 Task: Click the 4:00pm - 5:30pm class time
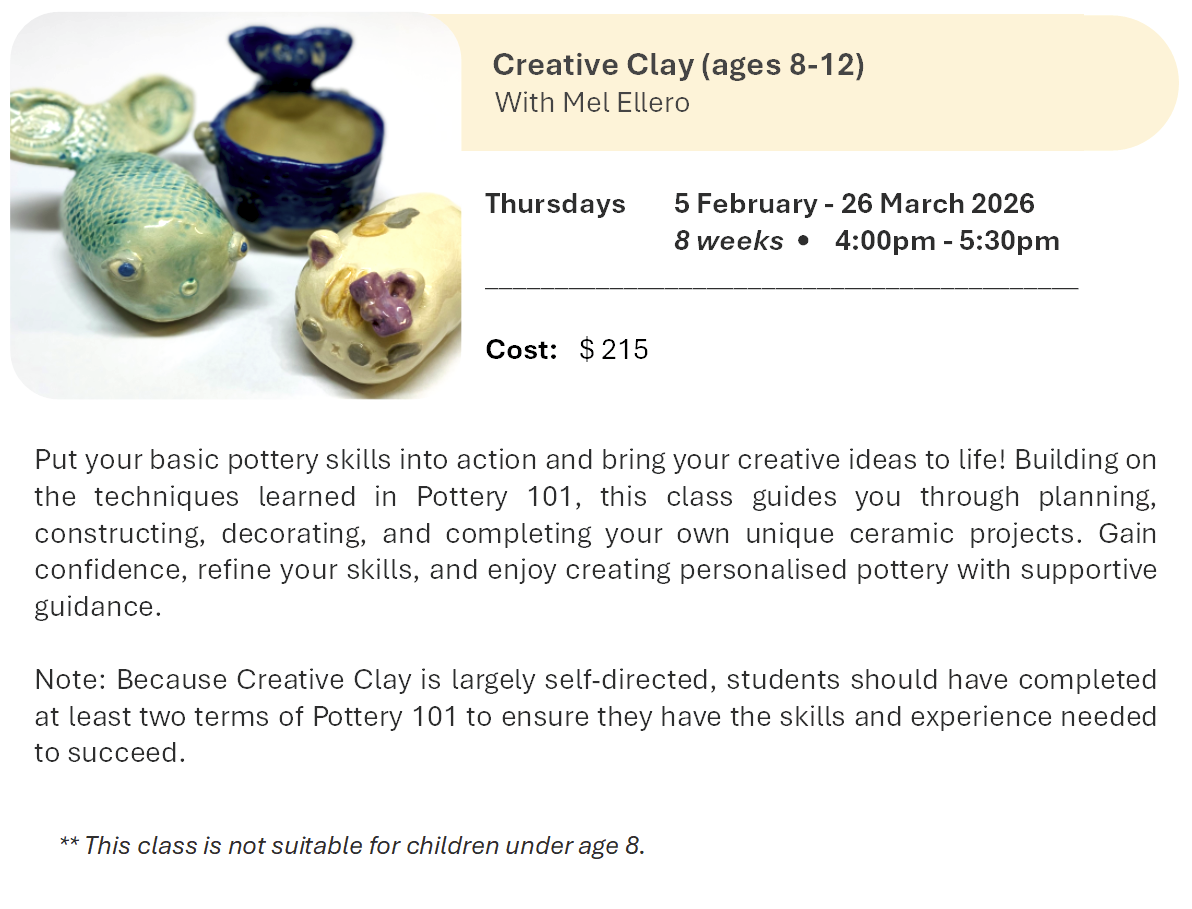[x=946, y=241]
